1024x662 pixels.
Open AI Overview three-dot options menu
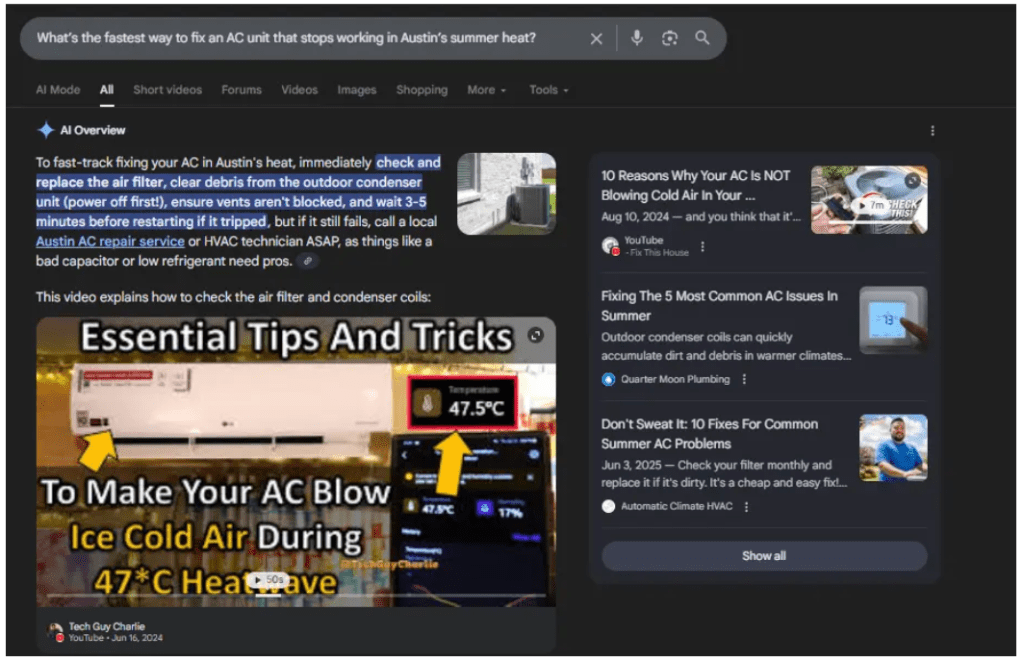[932, 131]
